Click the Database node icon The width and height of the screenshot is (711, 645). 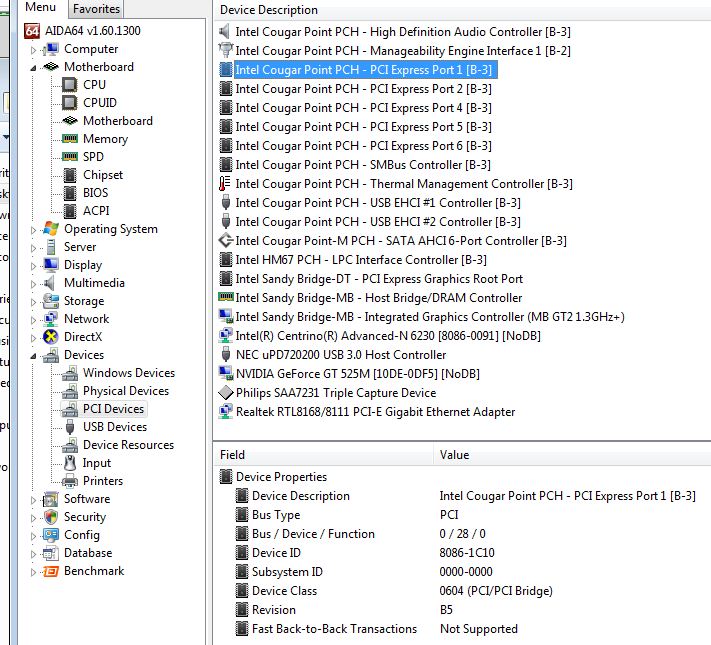click(51, 553)
